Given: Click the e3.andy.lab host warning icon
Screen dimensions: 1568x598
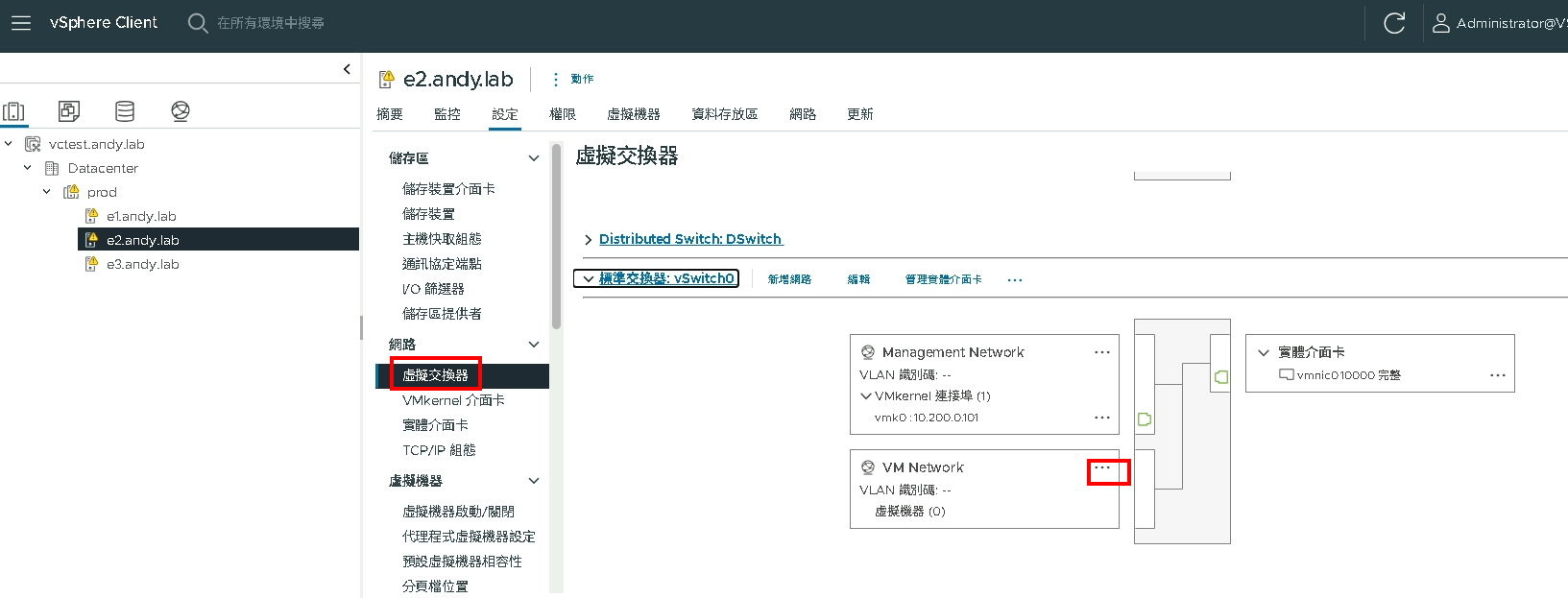Looking at the screenshot, I should coord(91,264).
